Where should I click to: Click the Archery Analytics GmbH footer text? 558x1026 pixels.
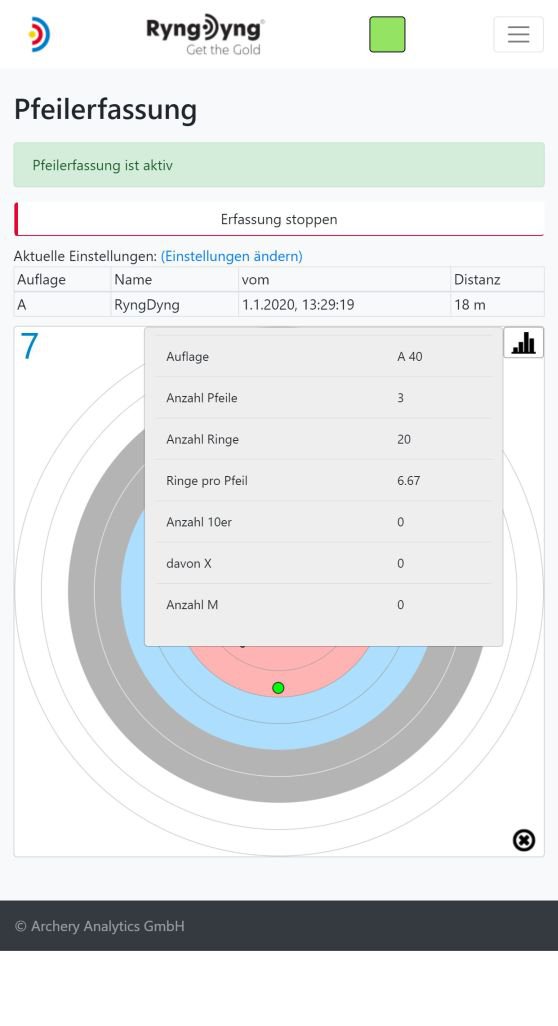click(x=99, y=926)
